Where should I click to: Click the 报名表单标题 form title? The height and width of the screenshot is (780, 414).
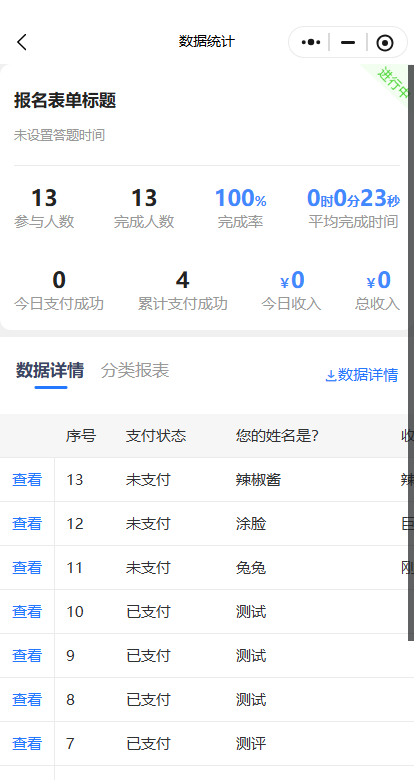pyautogui.click(x=65, y=100)
